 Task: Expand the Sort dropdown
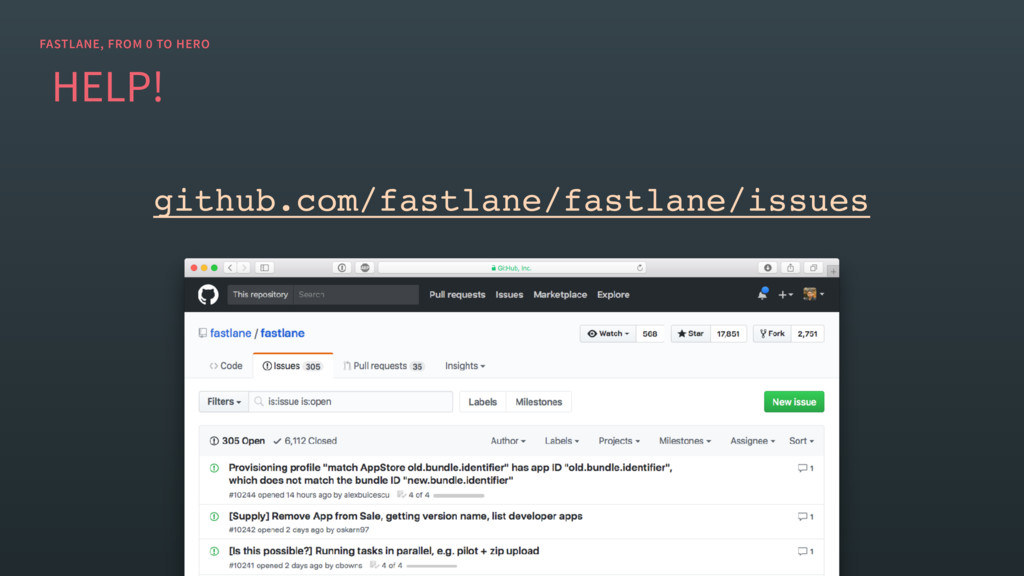tap(801, 441)
